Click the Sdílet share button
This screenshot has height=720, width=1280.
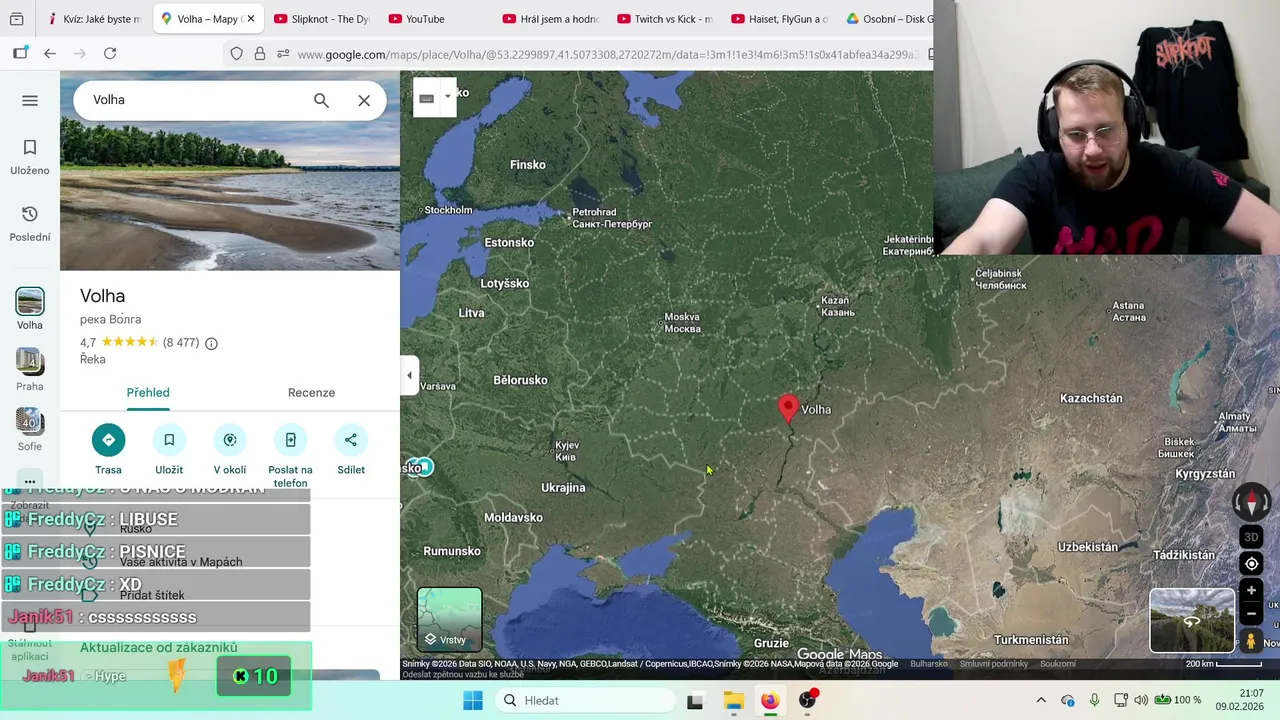tap(351, 450)
